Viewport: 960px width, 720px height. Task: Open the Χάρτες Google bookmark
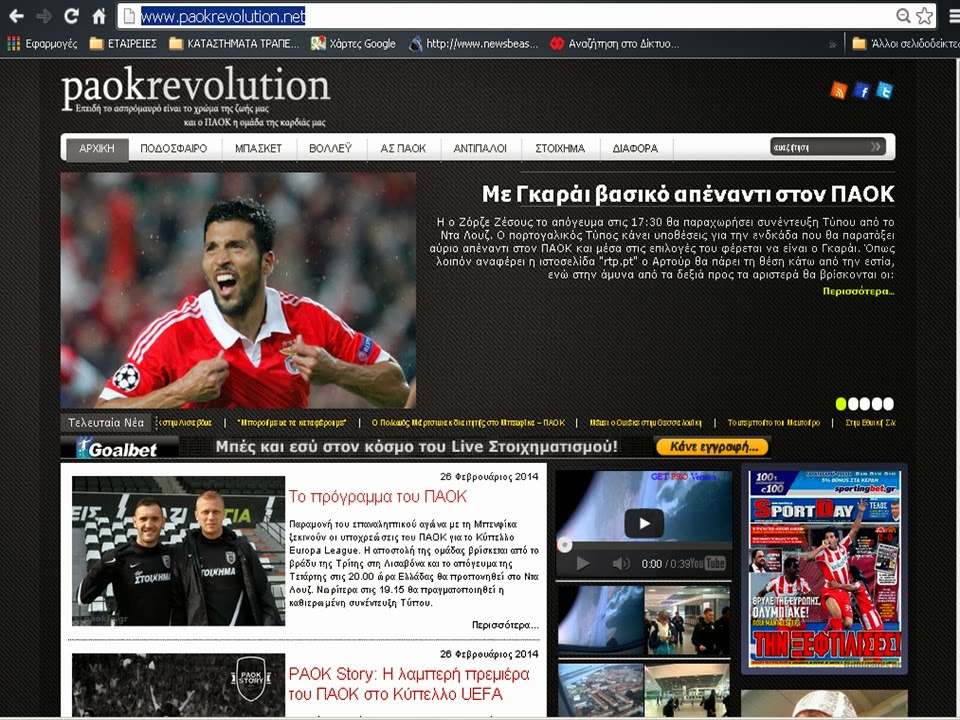[x=353, y=43]
